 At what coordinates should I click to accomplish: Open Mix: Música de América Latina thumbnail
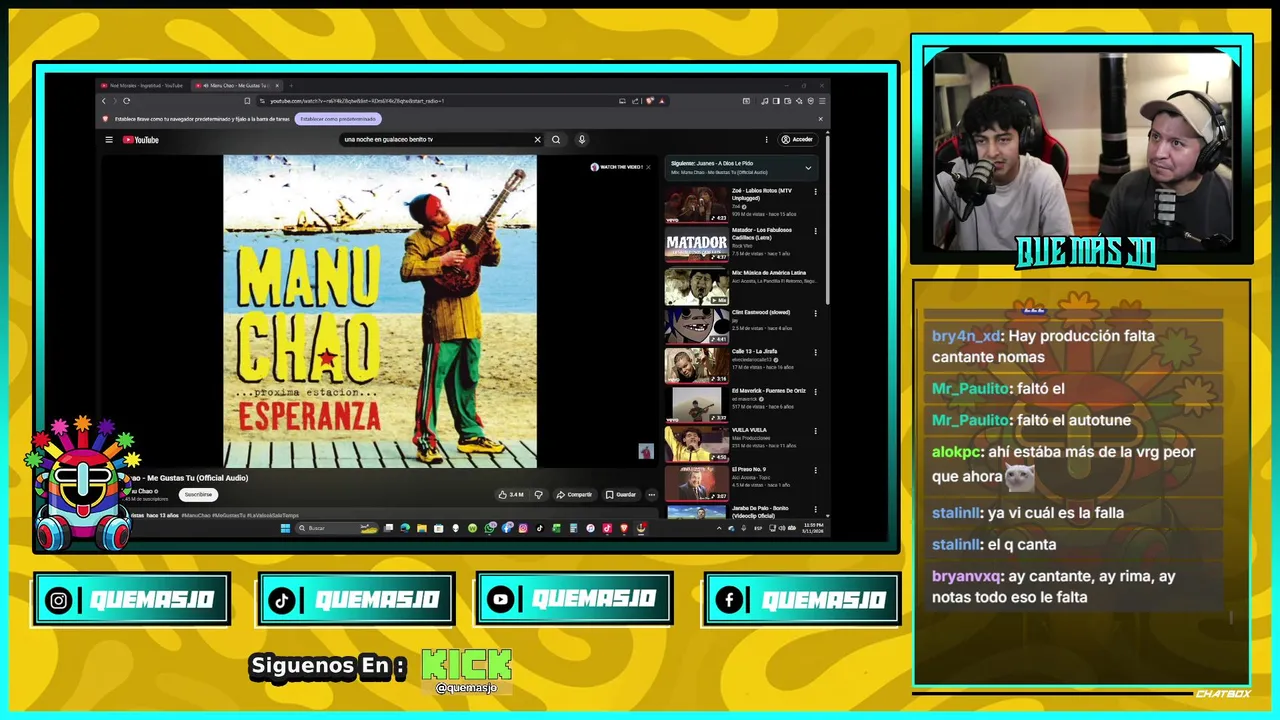[x=696, y=287]
